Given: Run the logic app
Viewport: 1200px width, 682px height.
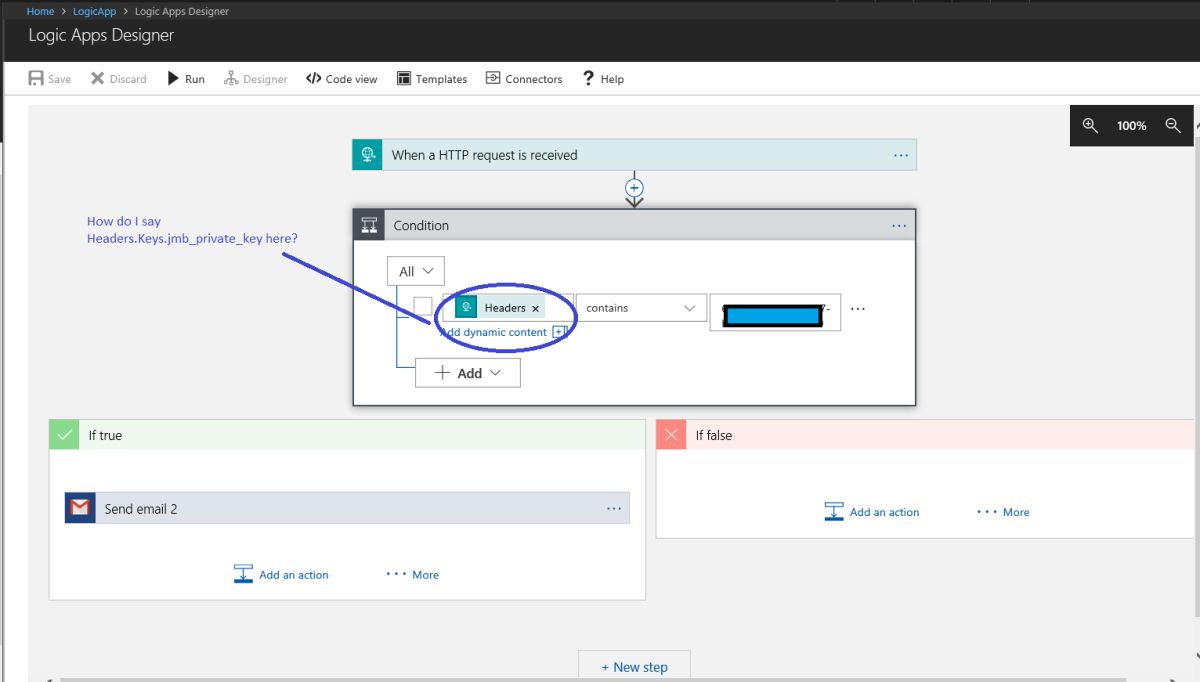Looking at the screenshot, I should tap(186, 79).
